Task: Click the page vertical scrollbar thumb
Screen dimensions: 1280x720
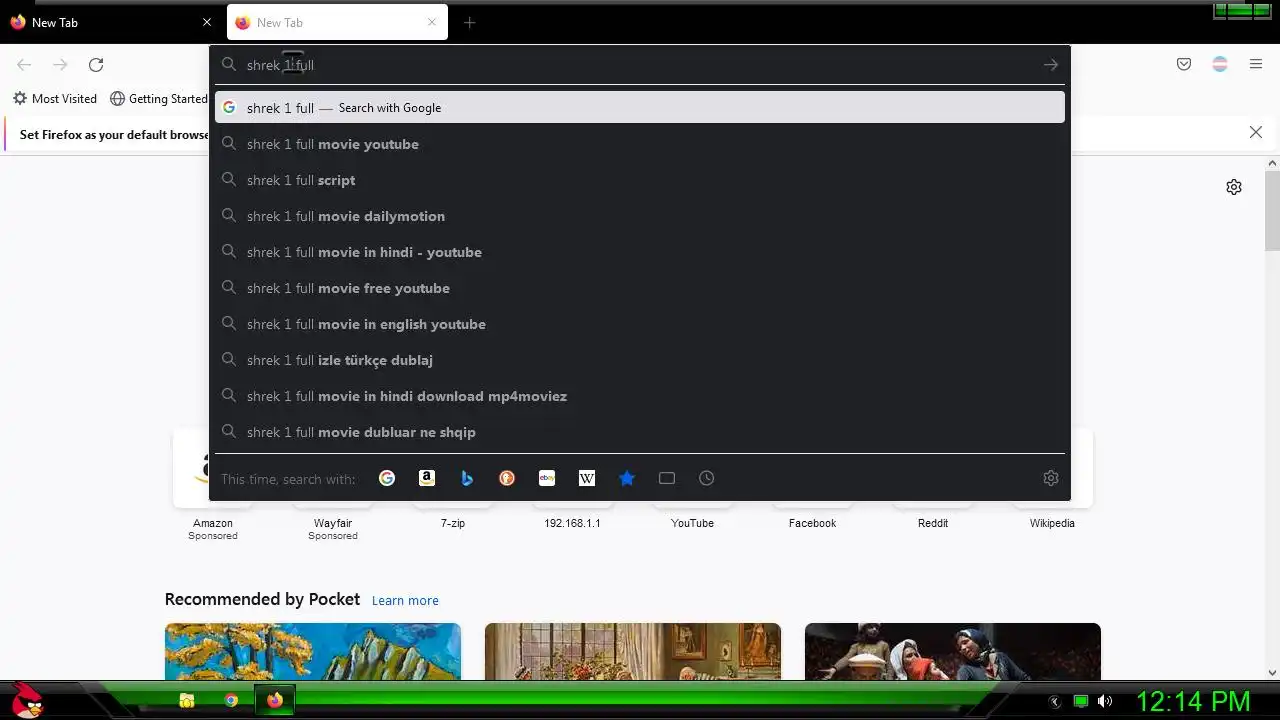Action: (1272, 210)
